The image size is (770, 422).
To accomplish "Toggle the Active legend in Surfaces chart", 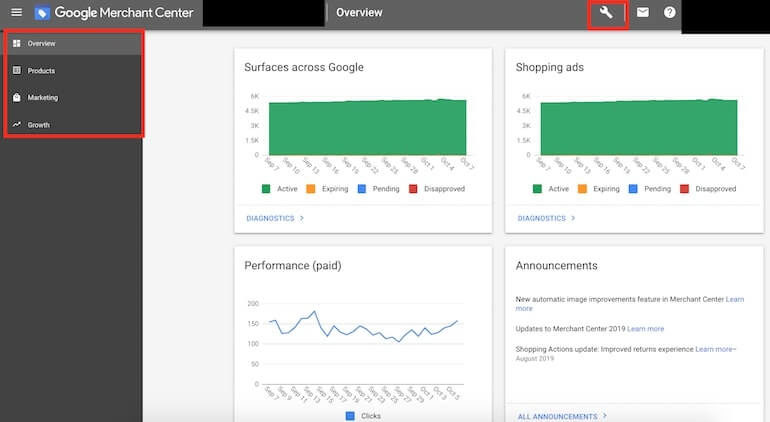I will coord(281,189).
